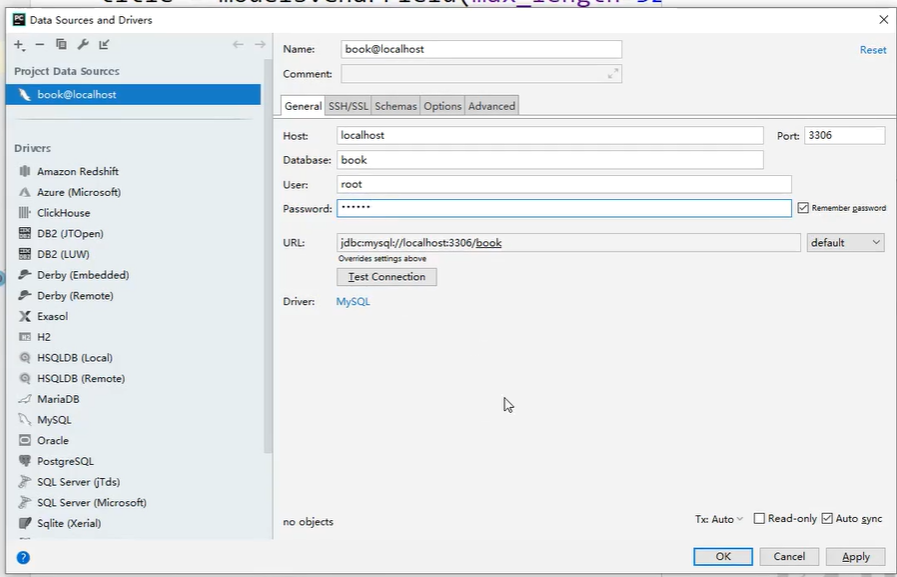Select the MySQL driver link

point(352,301)
